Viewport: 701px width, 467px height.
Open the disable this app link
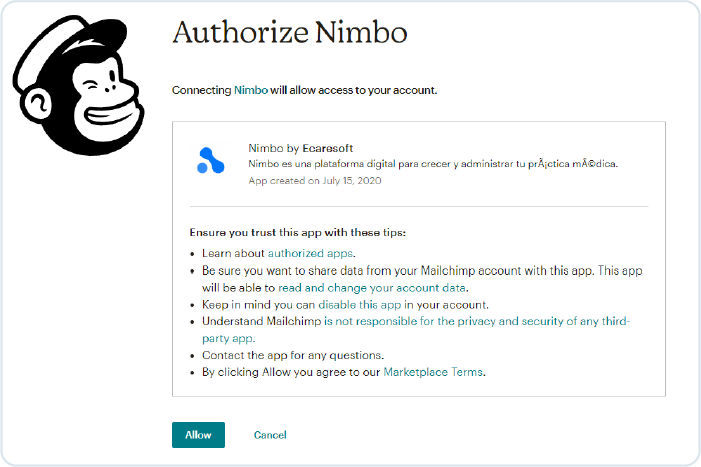point(359,305)
